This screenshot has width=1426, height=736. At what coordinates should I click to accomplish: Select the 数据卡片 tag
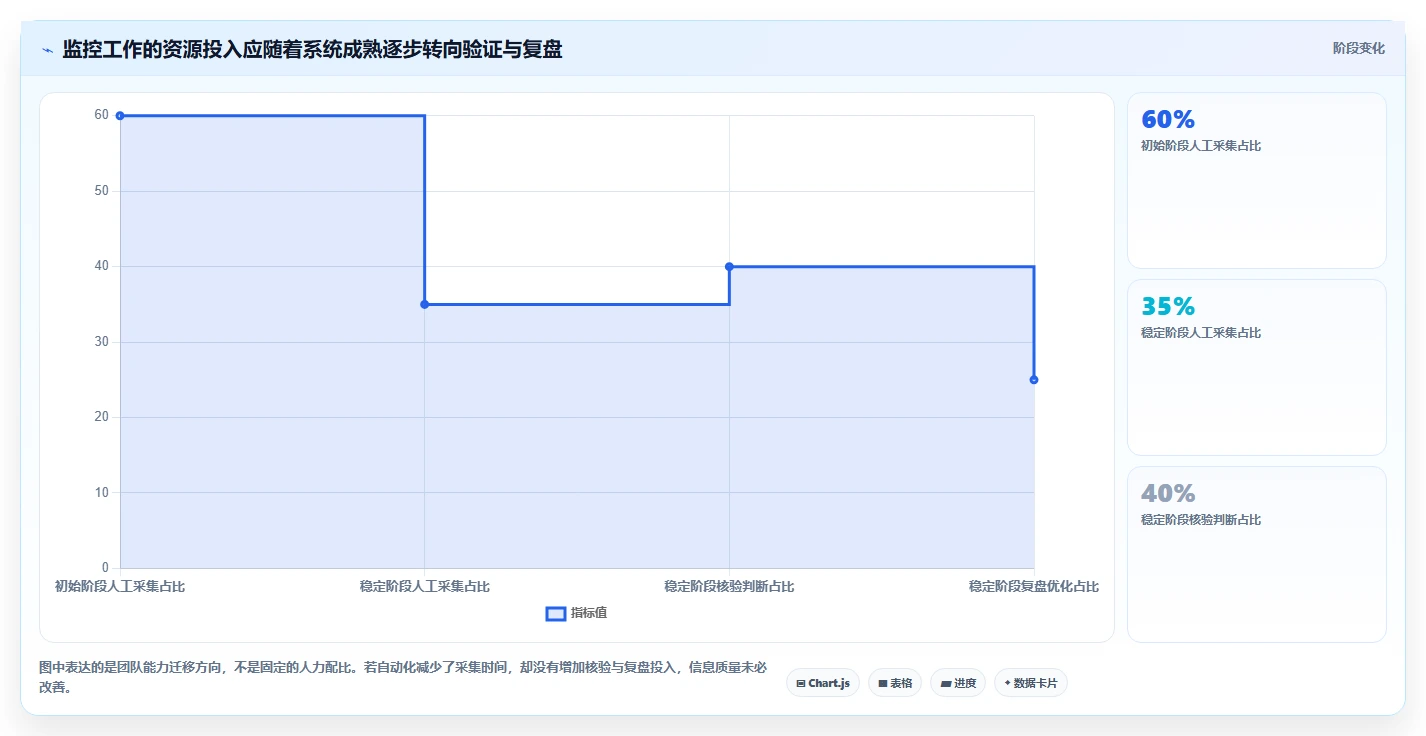(x=1031, y=683)
